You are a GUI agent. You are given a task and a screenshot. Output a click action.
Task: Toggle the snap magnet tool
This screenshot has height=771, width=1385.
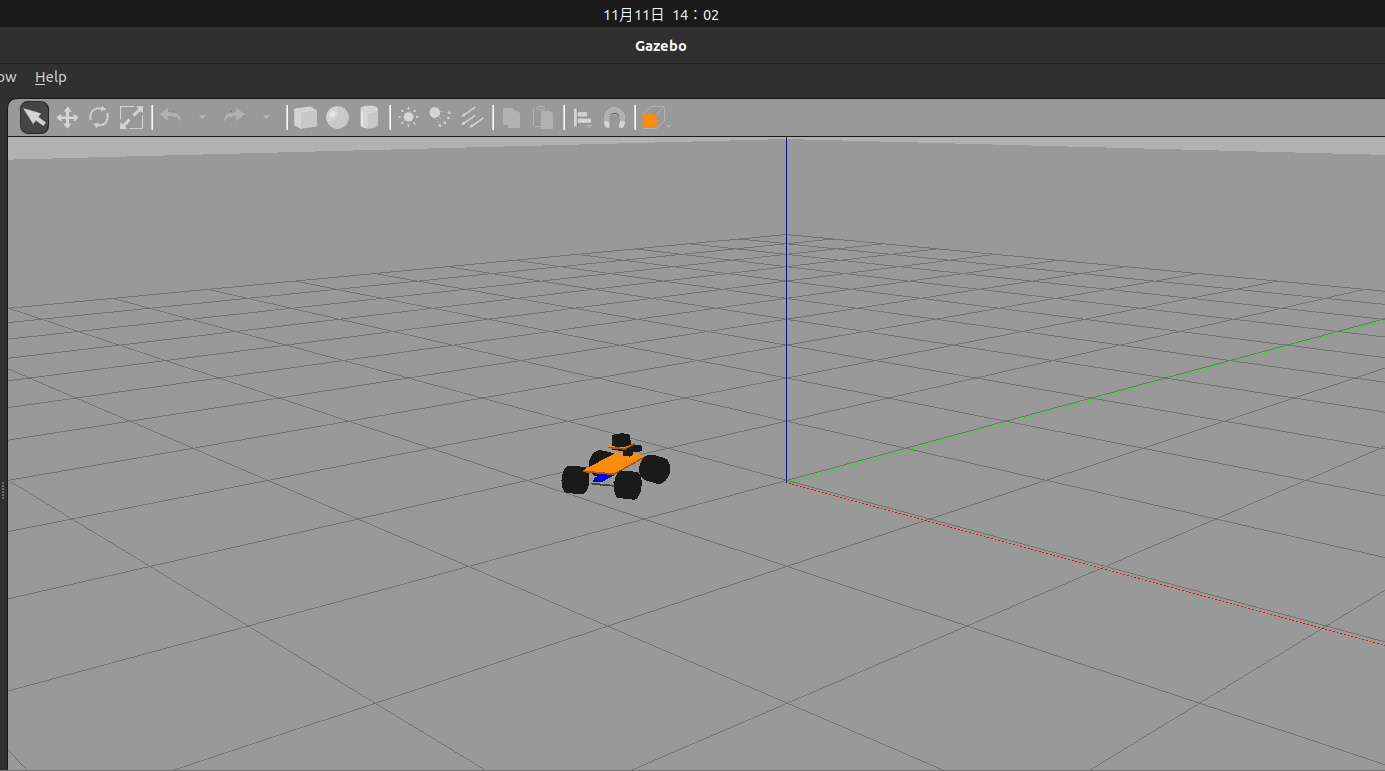click(615, 118)
